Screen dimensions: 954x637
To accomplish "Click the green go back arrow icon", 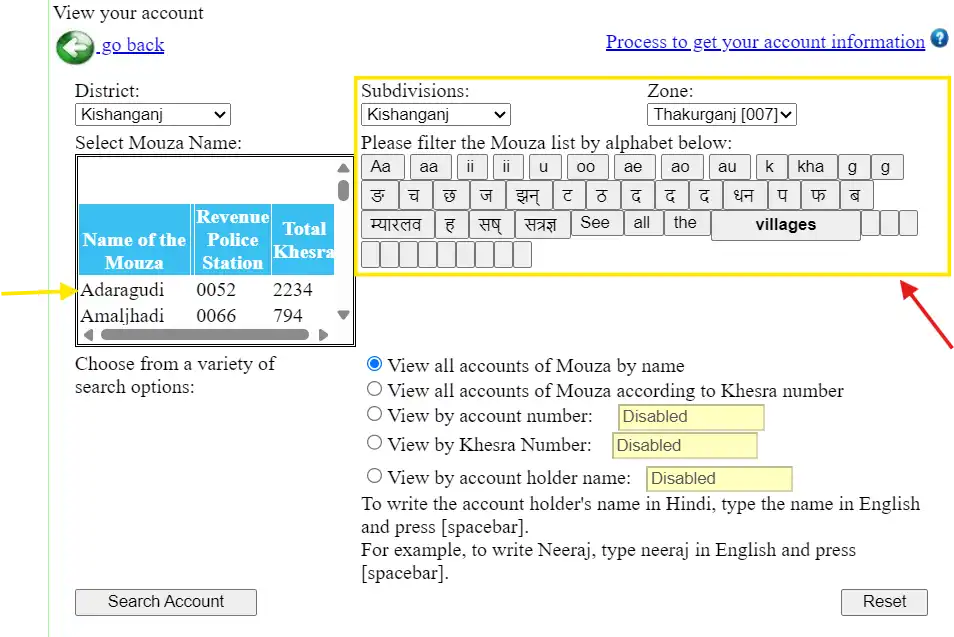I will coord(75,47).
